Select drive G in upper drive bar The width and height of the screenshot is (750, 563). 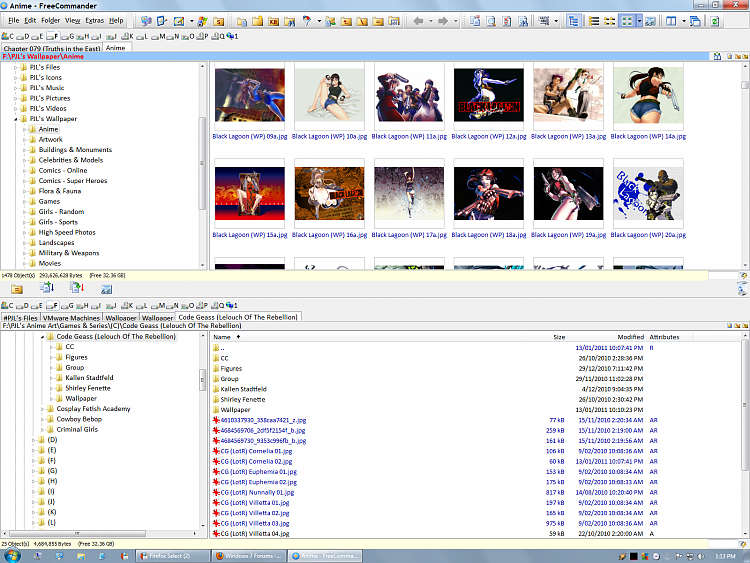point(67,36)
